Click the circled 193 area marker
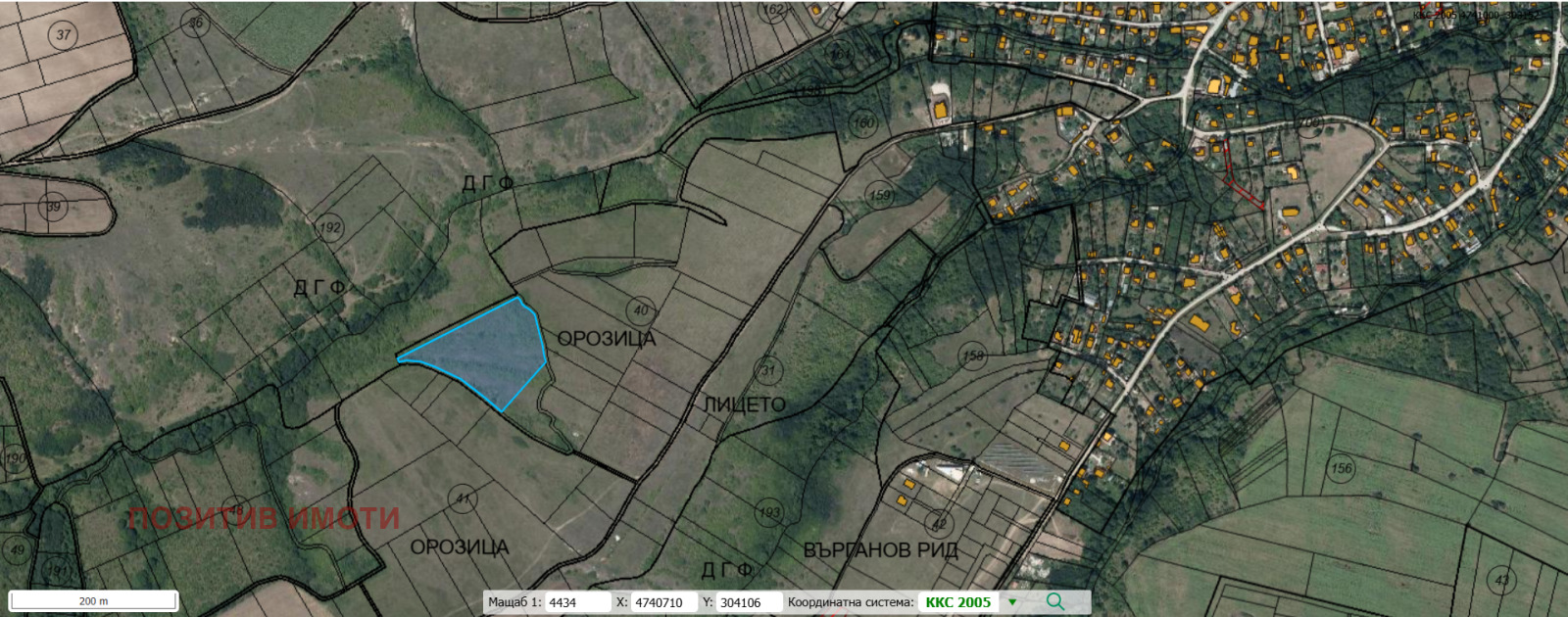 pyautogui.click(x=769, y=512)
